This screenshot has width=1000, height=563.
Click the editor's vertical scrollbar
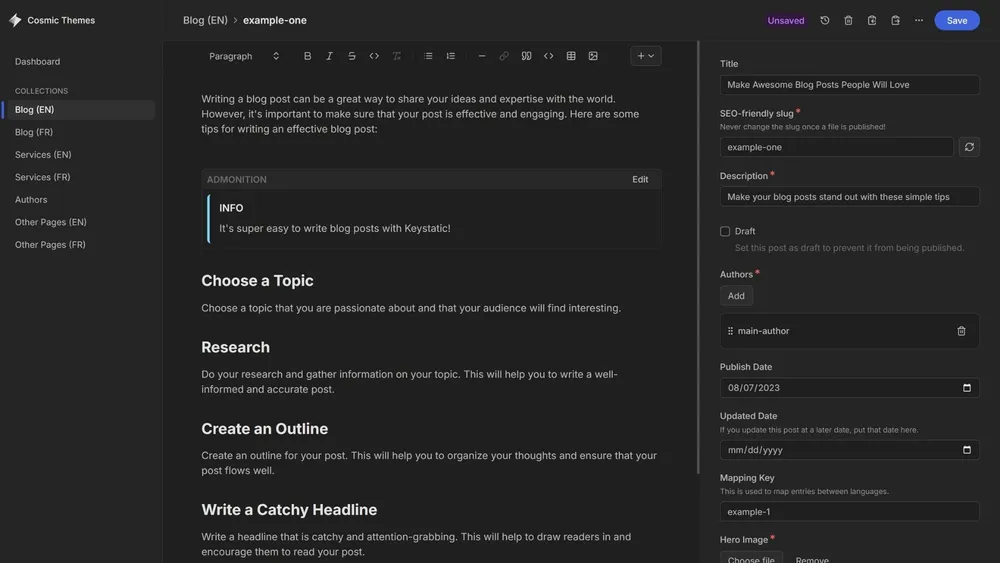click(698, 258)
